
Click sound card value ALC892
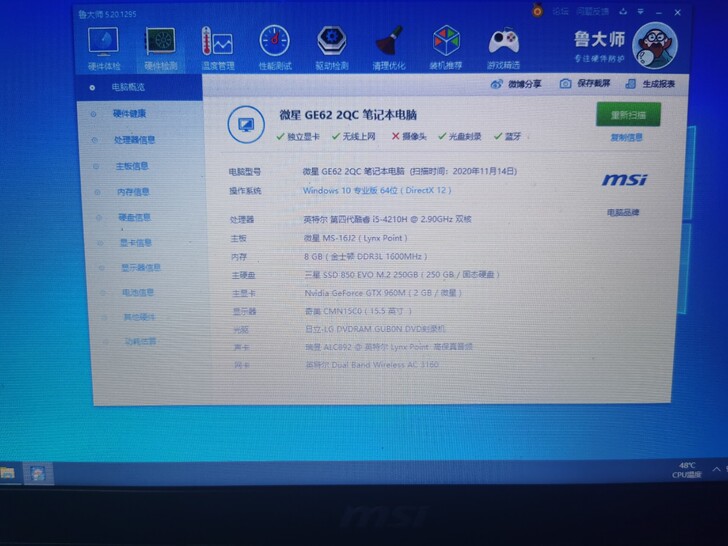tap(389, 347)
